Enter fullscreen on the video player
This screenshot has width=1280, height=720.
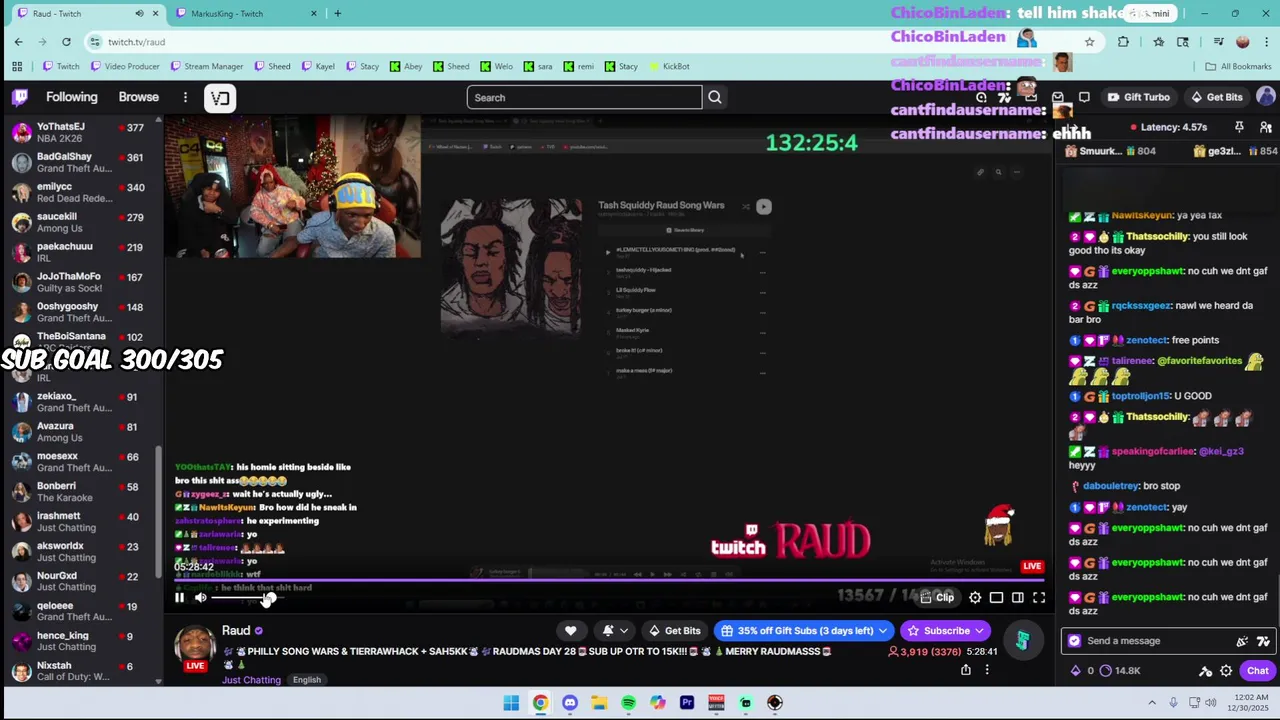(x=1039, y=597)
